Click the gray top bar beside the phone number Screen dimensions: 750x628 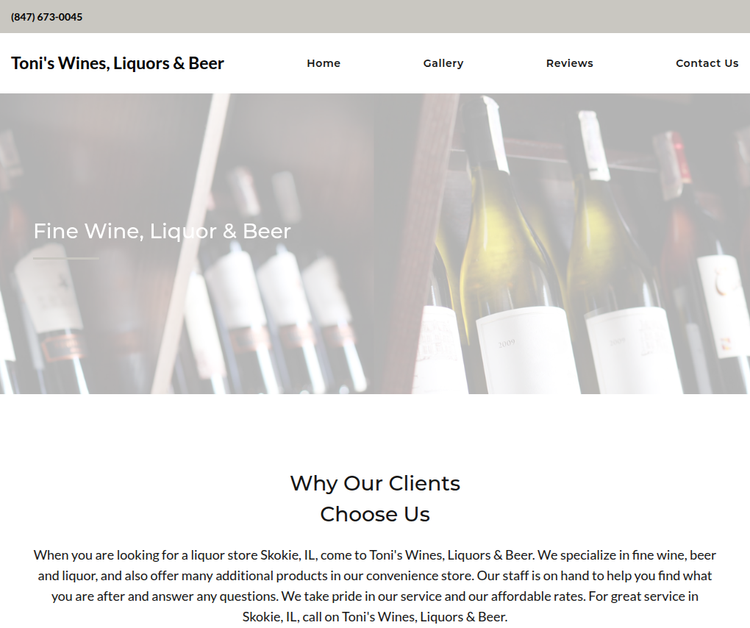[x=416, y=17]
